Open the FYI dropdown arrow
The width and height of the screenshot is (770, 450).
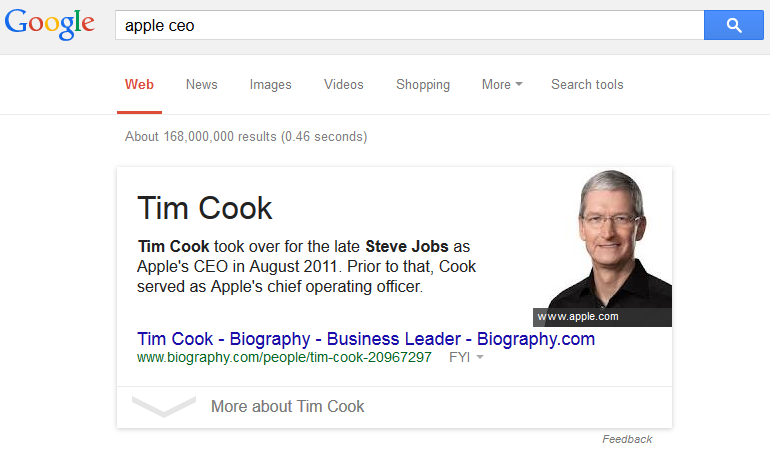(x=480, y=357)
